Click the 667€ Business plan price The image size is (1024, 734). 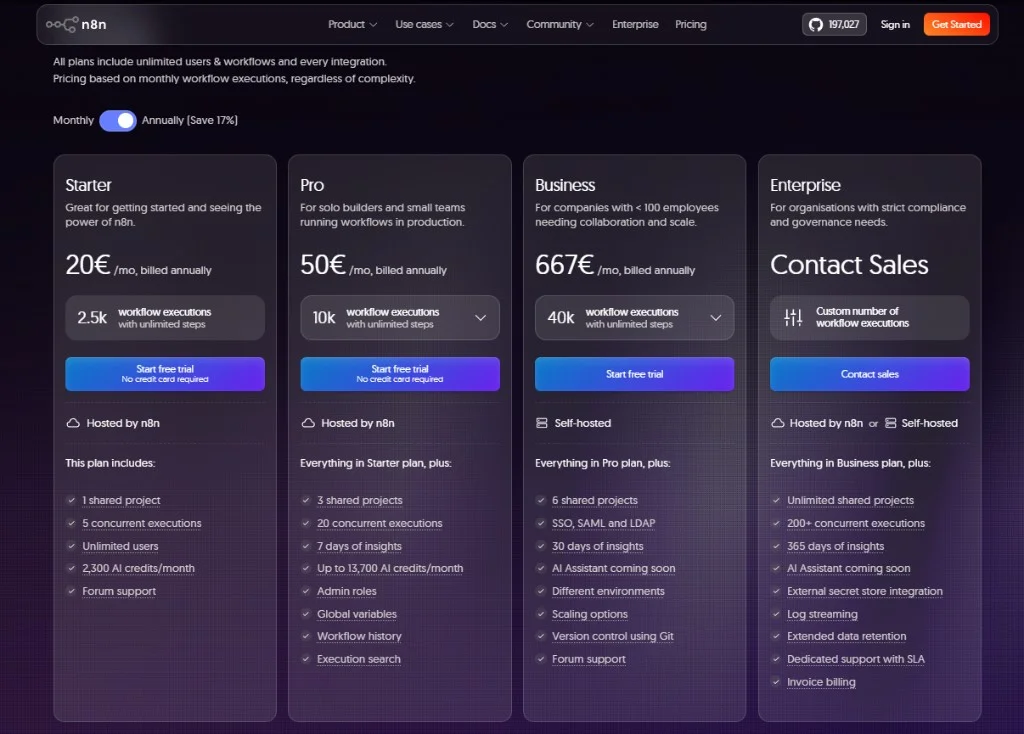pos(564,264)
